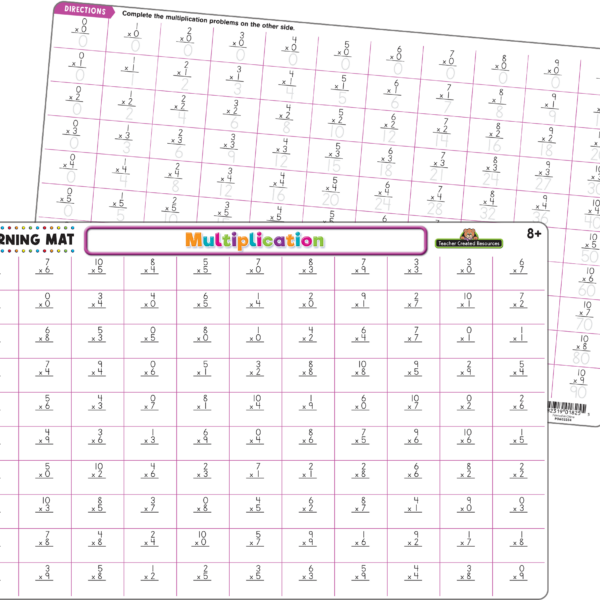This screenshot has height=600, width=600.
Task: Click the 5 × 5 problem on front mat
Action: [x=203, y=266]
